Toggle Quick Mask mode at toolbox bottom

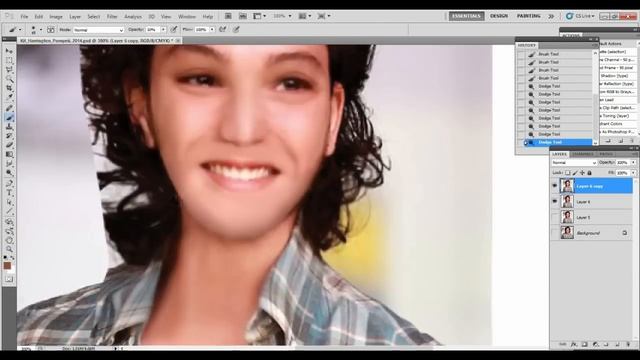coord(9,279)
